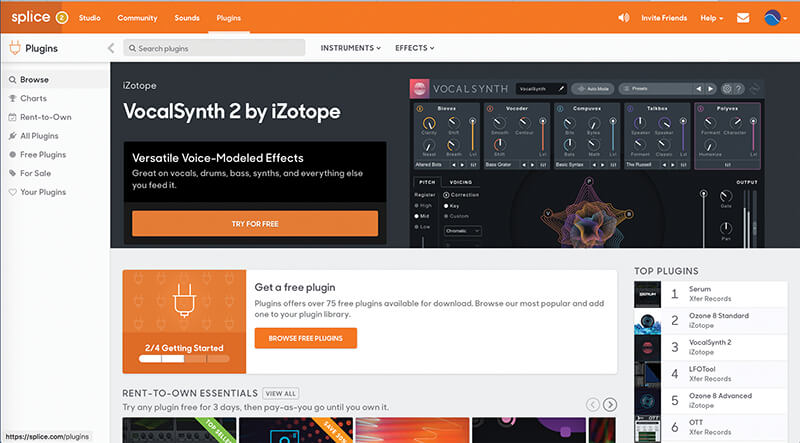Click the Browse magnifier icon in sidebar
800x443 pixels.
(13, 80)
